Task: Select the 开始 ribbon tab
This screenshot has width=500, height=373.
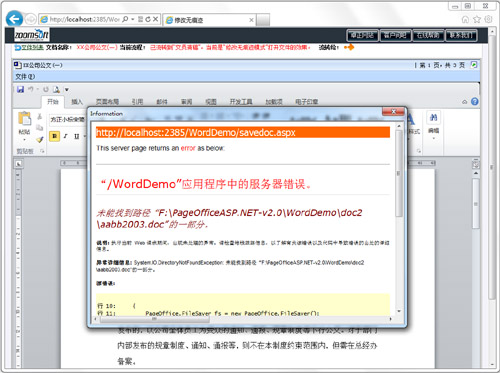Action: click(53, 102)
